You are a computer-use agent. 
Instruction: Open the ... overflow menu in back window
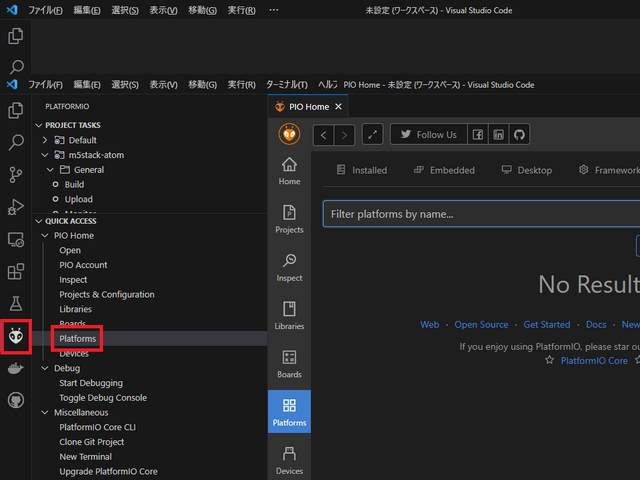click(274, 10)
